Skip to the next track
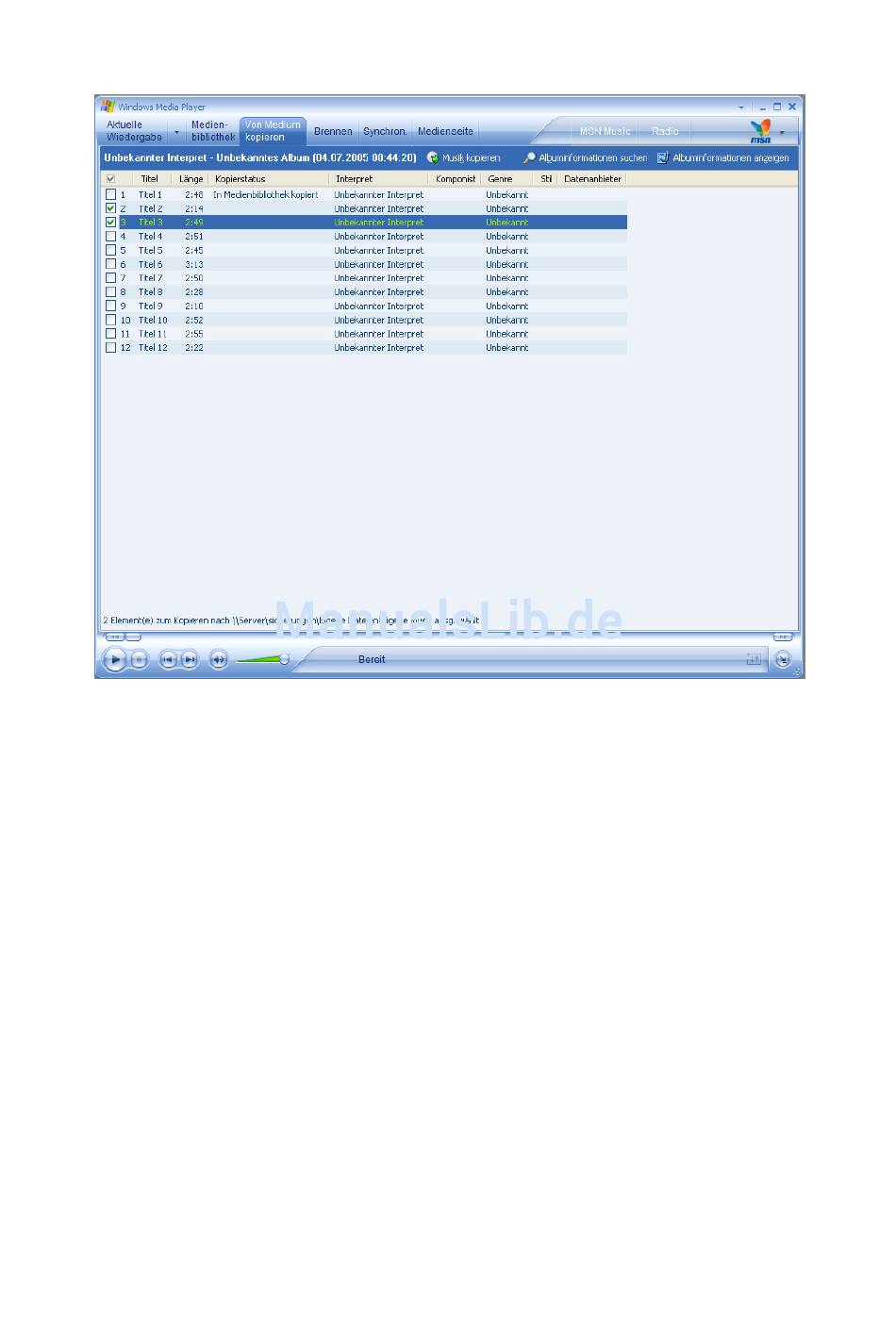This screenshot has height=1341, width=896. coord(190,660)
